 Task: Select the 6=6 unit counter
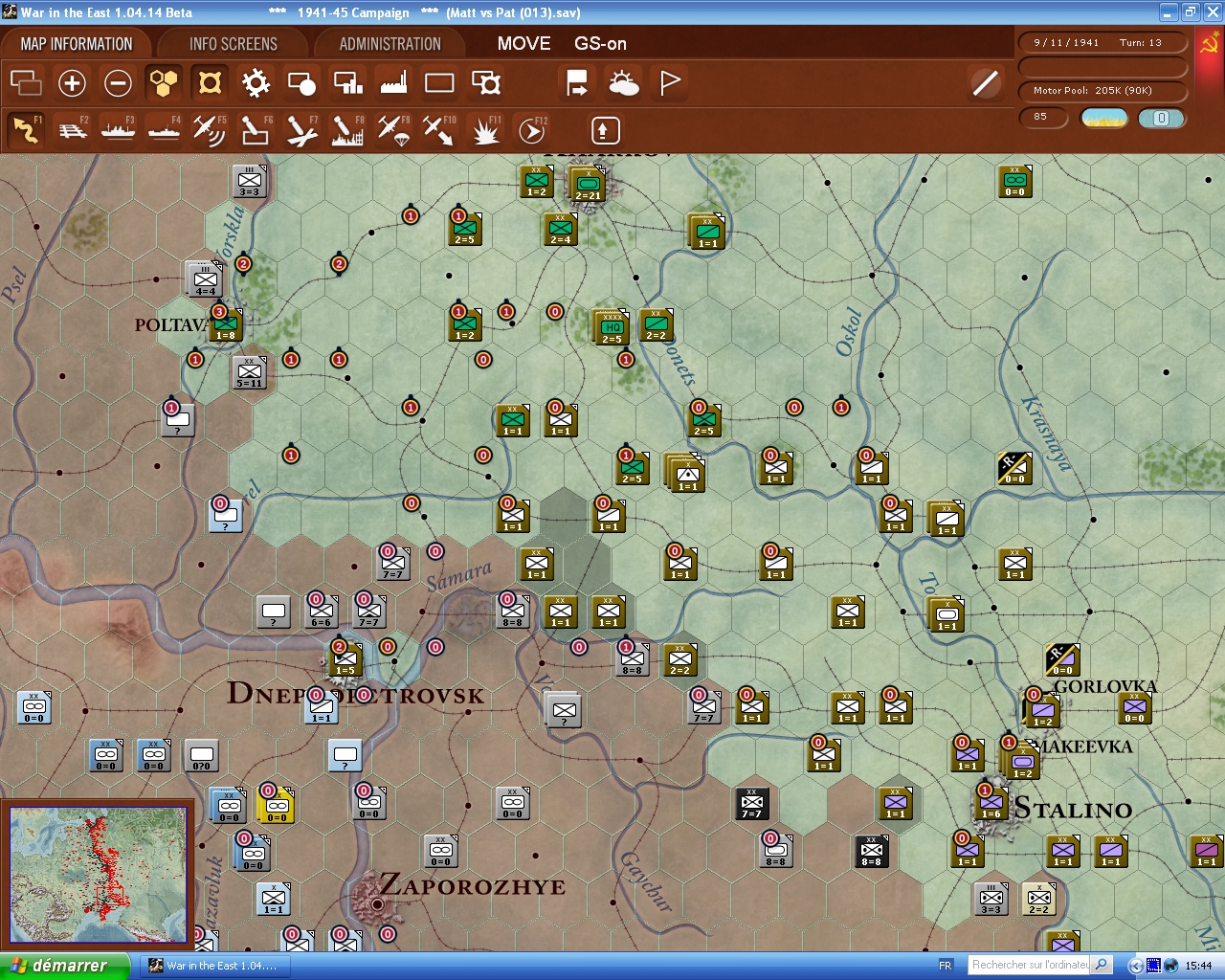click(321, 611)
